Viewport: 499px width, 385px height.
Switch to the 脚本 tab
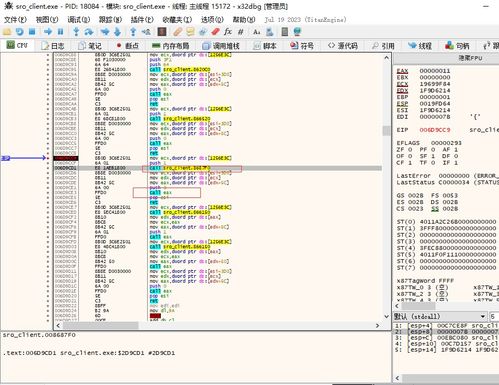[265, 46]
